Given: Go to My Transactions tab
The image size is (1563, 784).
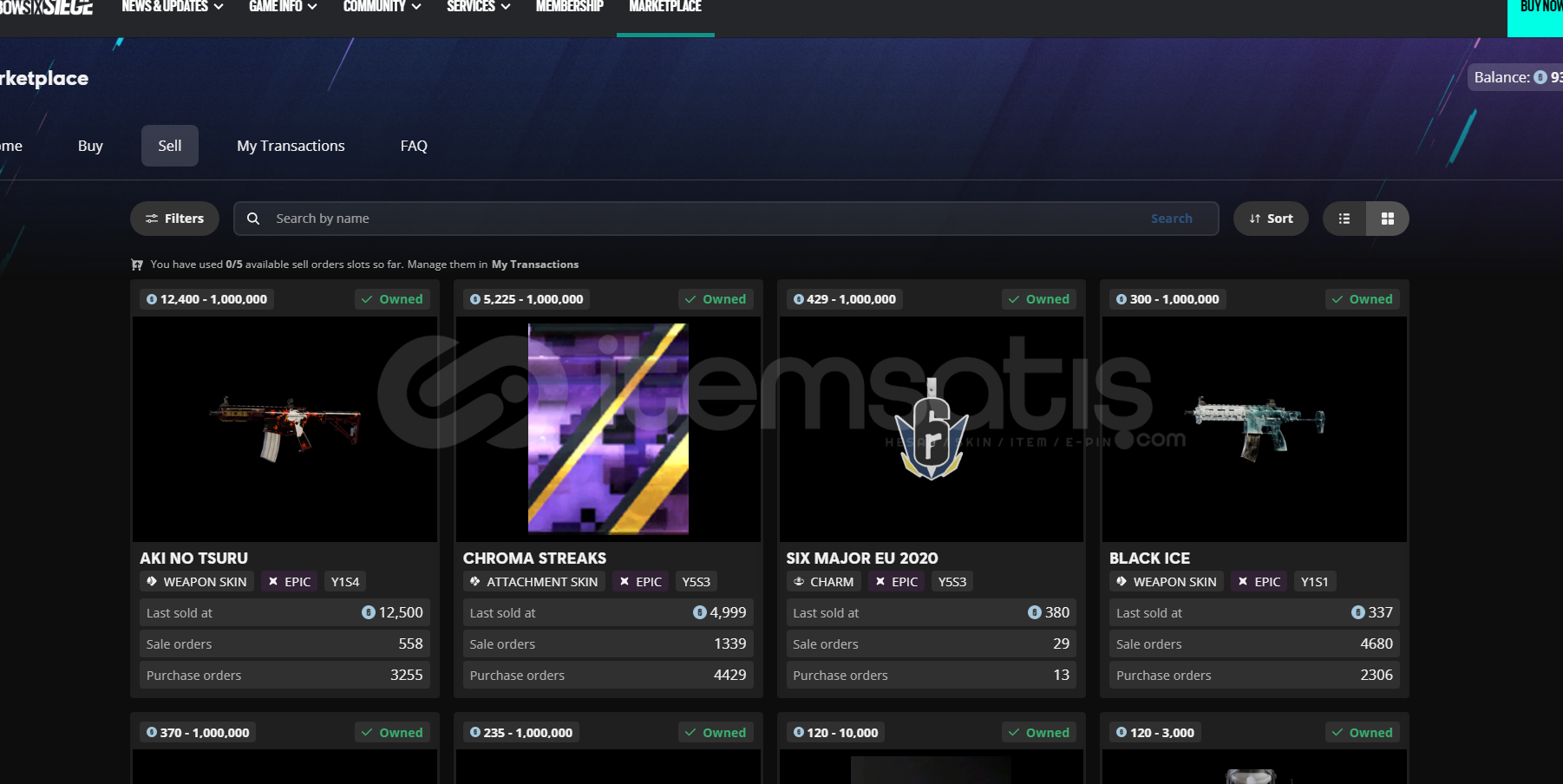Looking at the screenshot, I should pyautogui.click(x=291, y=146).
